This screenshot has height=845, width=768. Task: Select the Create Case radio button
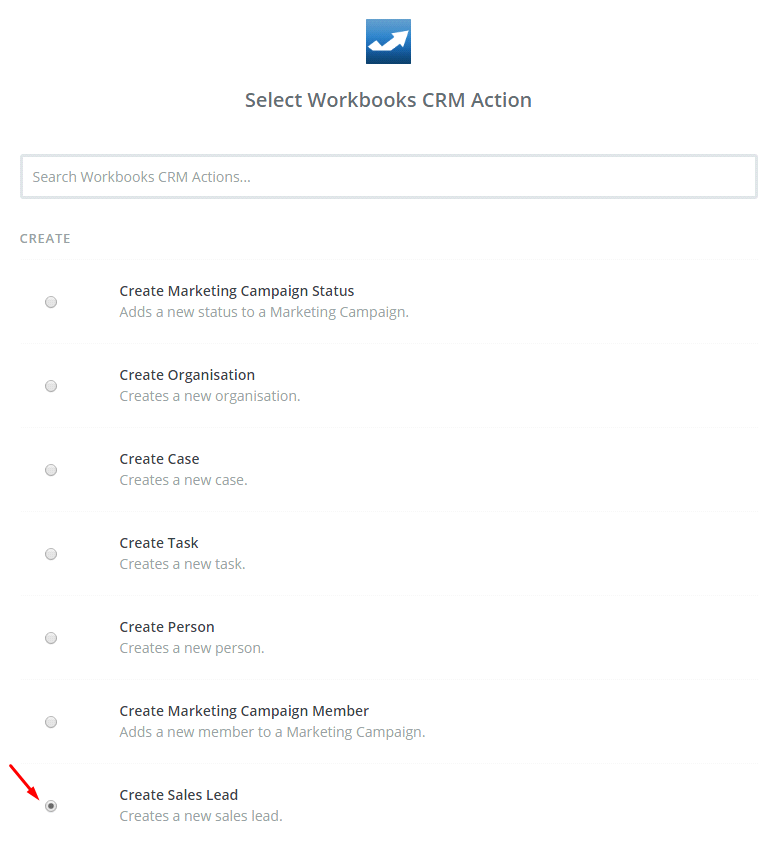pos(51,470)
